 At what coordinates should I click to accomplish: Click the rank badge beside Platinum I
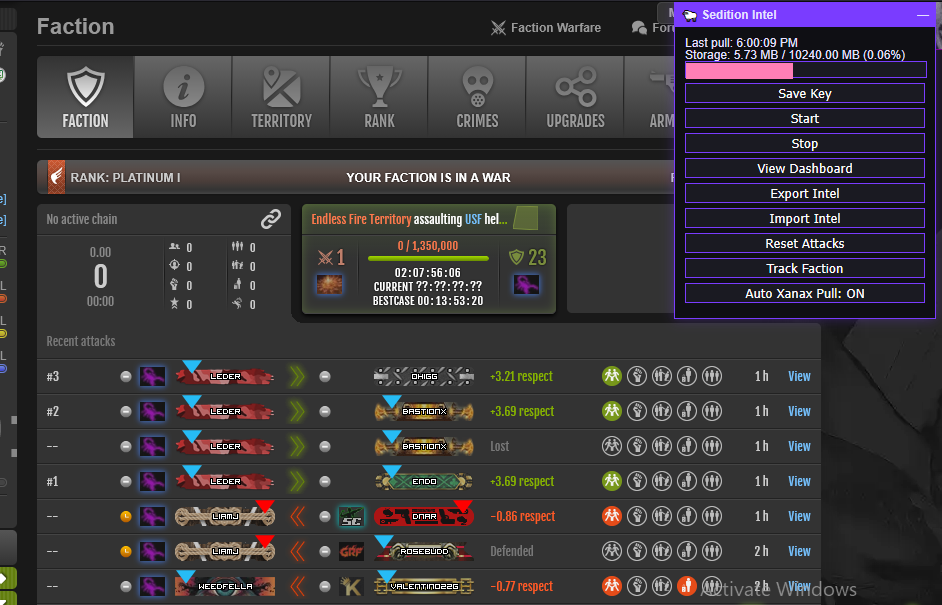(55, 177)
